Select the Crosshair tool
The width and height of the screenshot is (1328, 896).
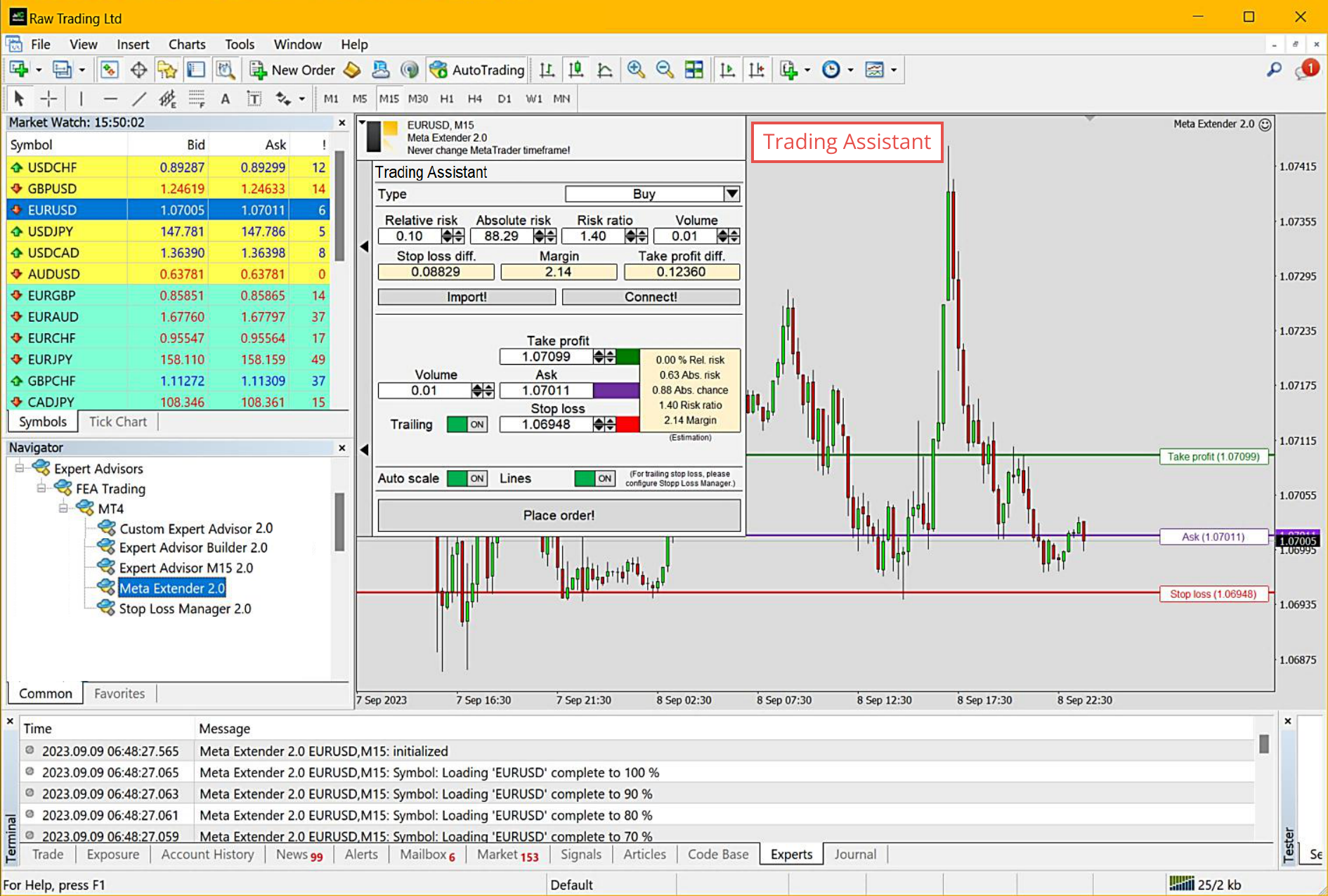(x=48, y=98)
